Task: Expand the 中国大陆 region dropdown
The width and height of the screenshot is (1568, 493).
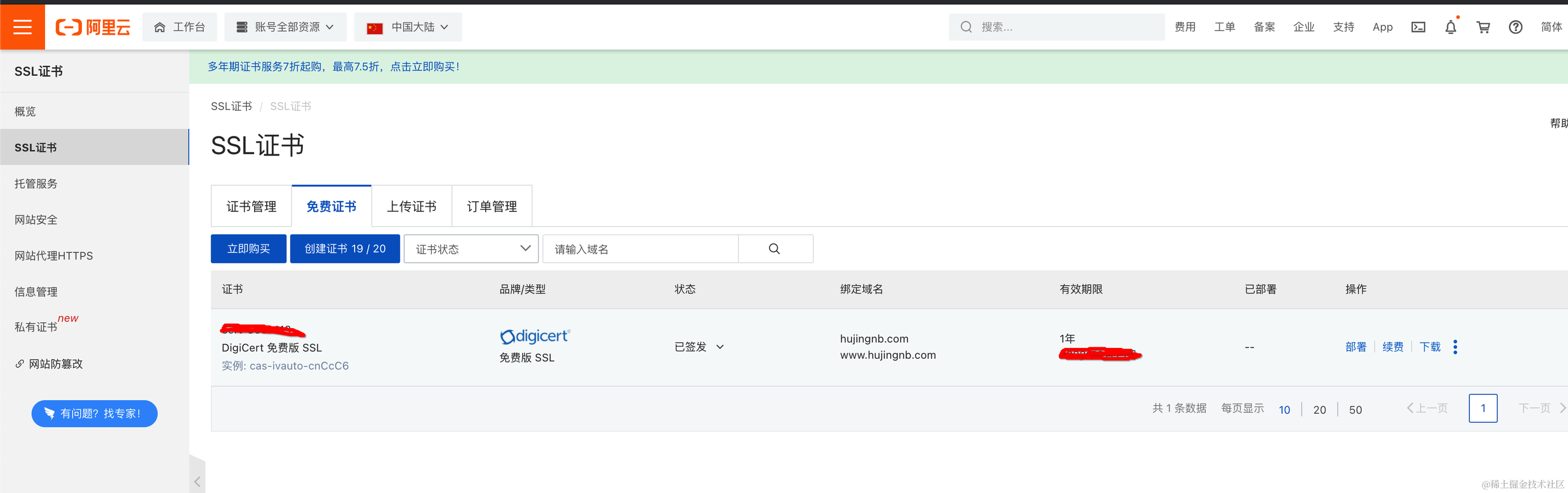Action: 408,27
